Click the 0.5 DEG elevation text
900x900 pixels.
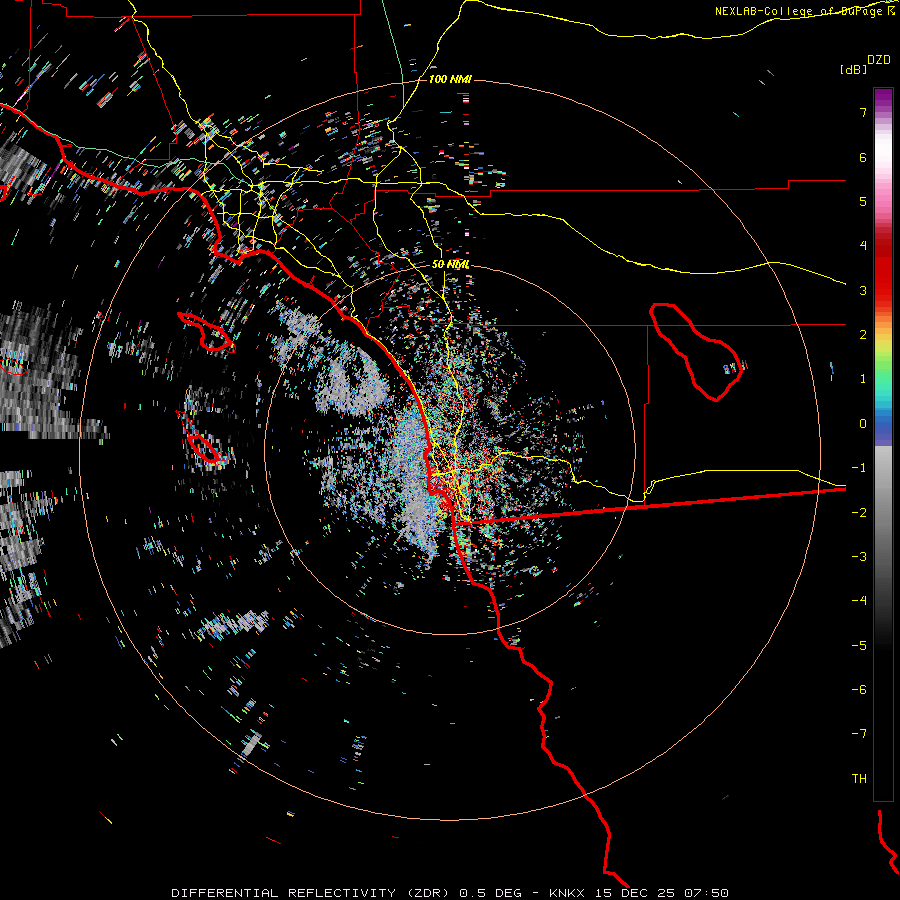click(491, 893)
